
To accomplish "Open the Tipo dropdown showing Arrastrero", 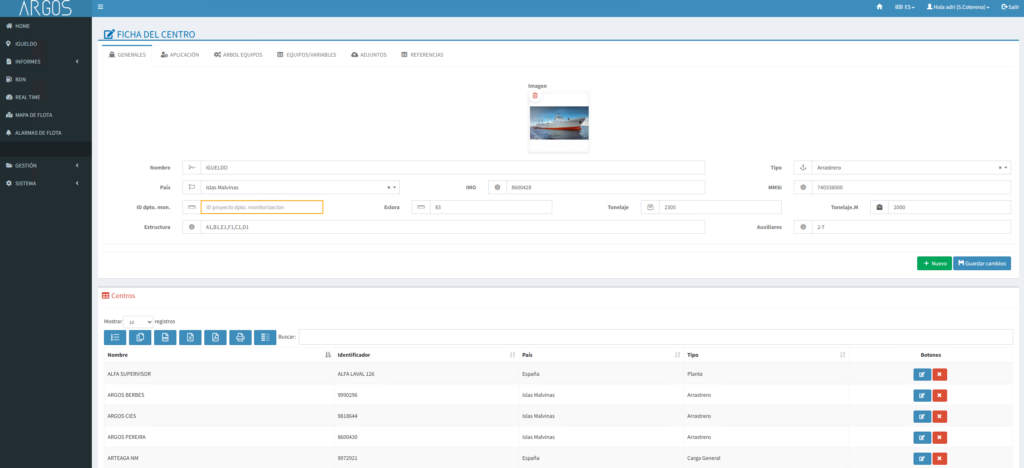I will 905,168.
